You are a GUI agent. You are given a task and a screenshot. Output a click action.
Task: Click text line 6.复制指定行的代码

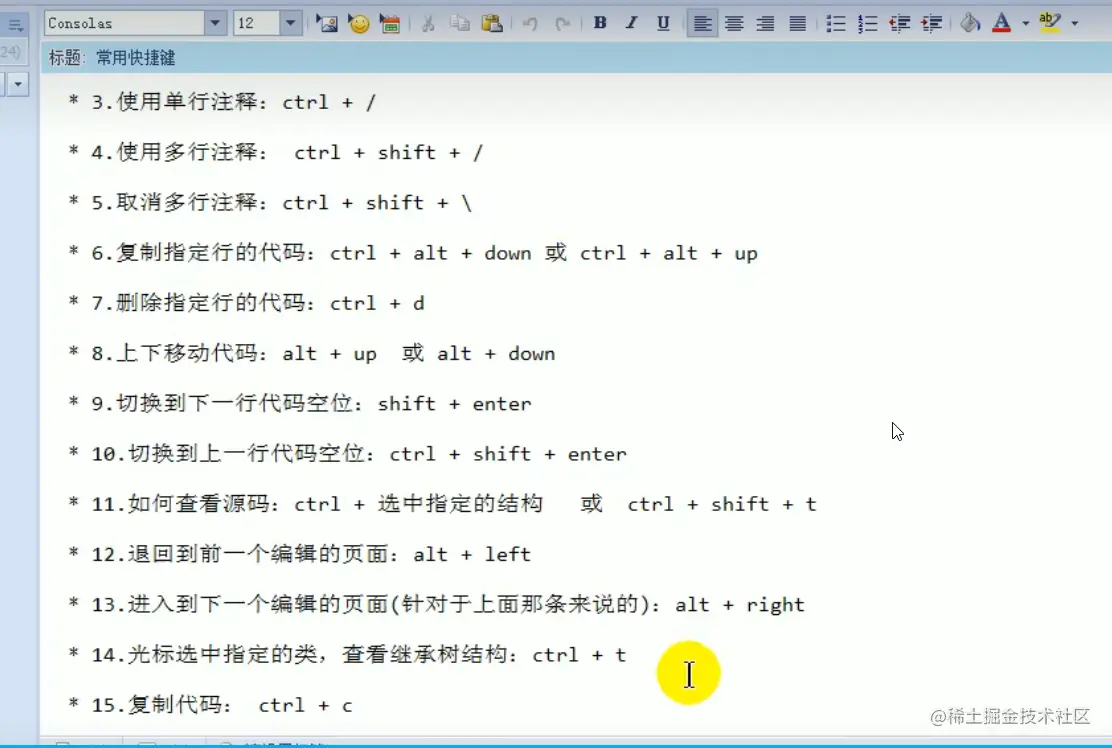(412, 253)
